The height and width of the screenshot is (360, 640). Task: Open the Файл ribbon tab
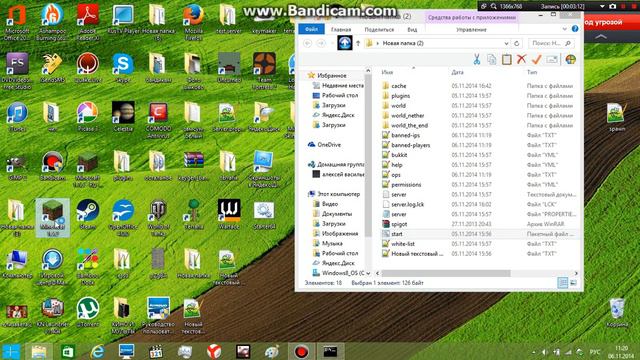[311, 29]
